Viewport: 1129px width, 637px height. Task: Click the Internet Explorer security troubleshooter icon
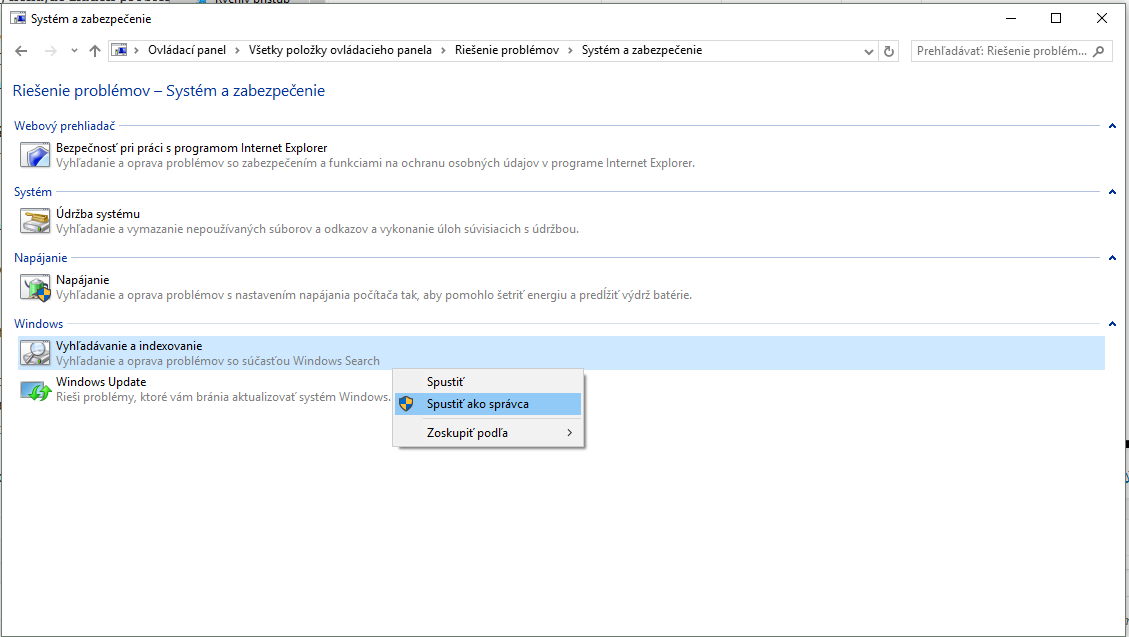(x=35, y=155)
